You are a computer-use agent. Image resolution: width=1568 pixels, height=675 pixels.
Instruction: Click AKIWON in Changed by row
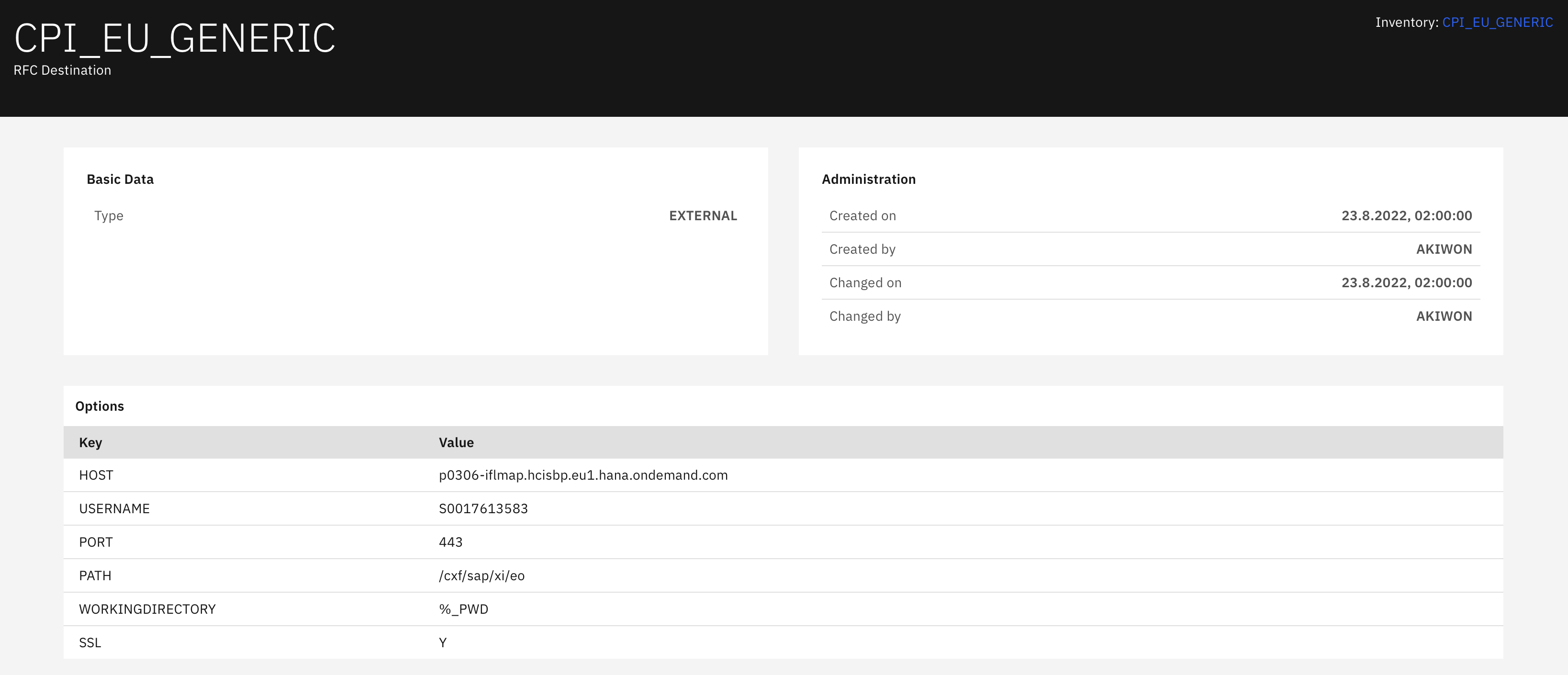click(1444, 316)
